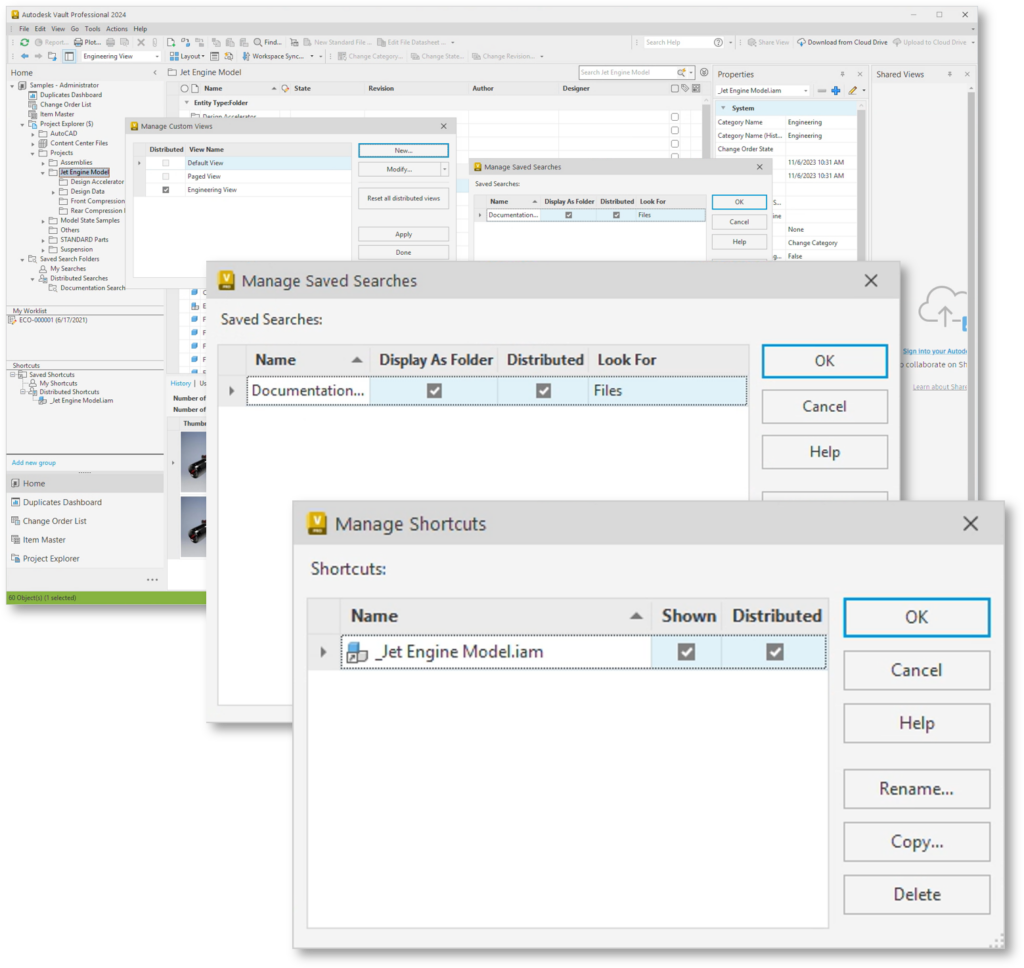Select Documentation Search in the tree
The image size is (1024, 968).
point(92,288)
